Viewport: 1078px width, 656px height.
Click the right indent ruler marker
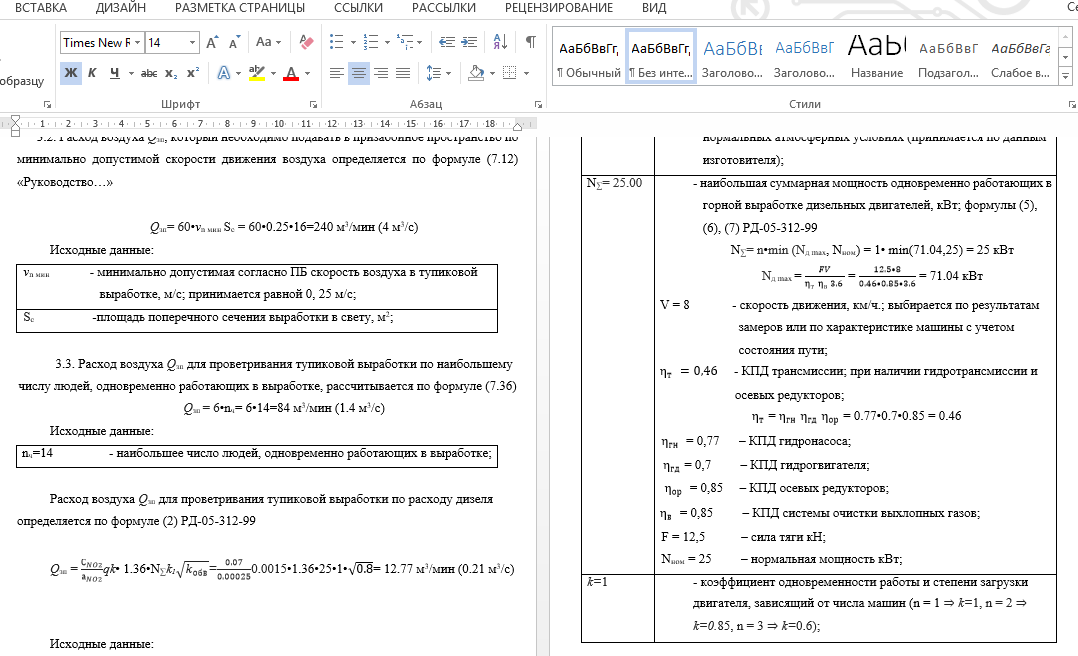click(518, 127)
